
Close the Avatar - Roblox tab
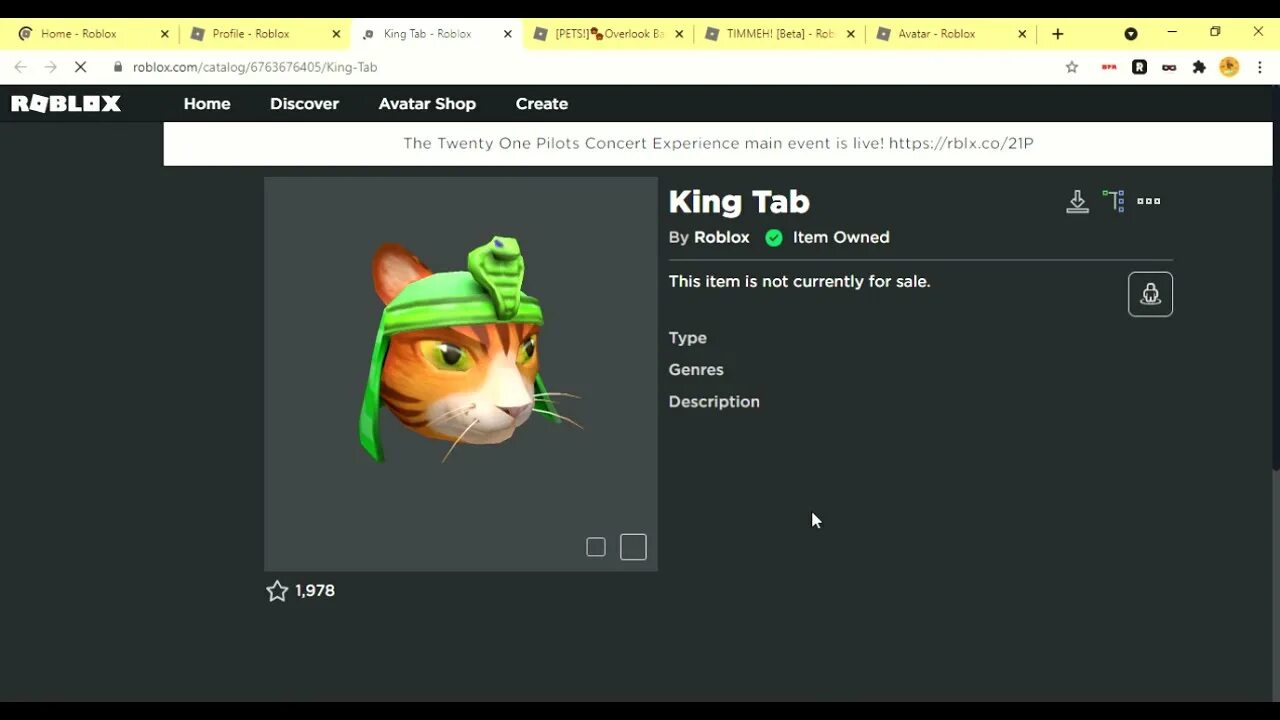click(x=1022, y=34)
